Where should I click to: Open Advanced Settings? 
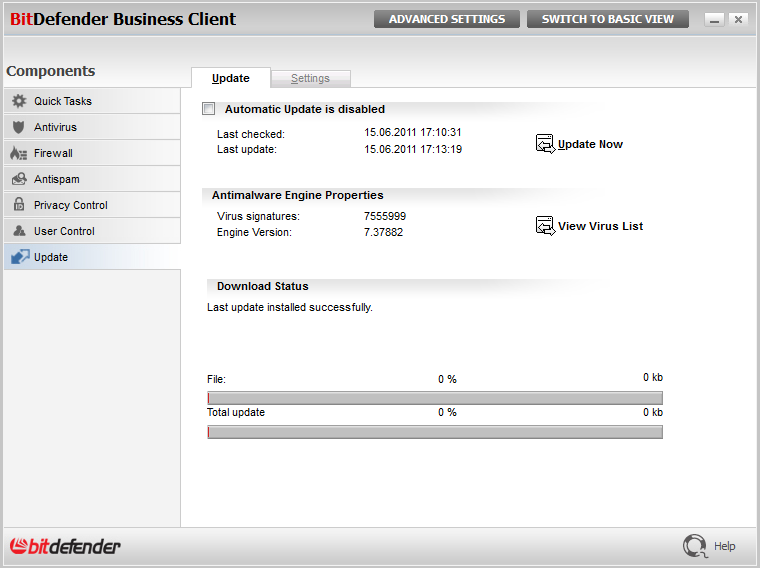[x=447, y=19]
